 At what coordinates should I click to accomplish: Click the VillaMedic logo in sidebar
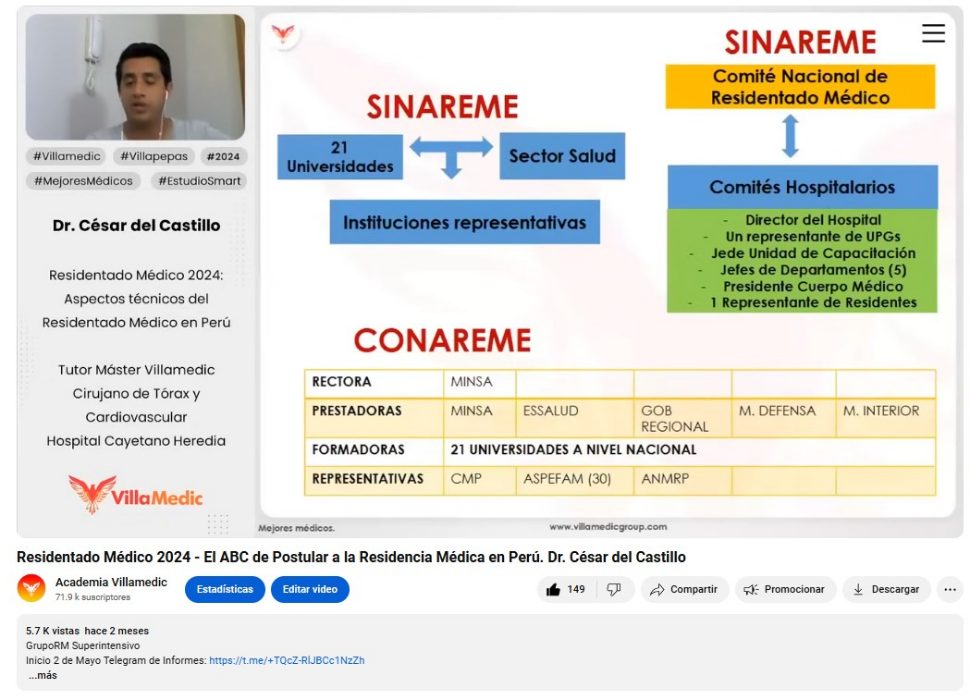coord(135,495)
